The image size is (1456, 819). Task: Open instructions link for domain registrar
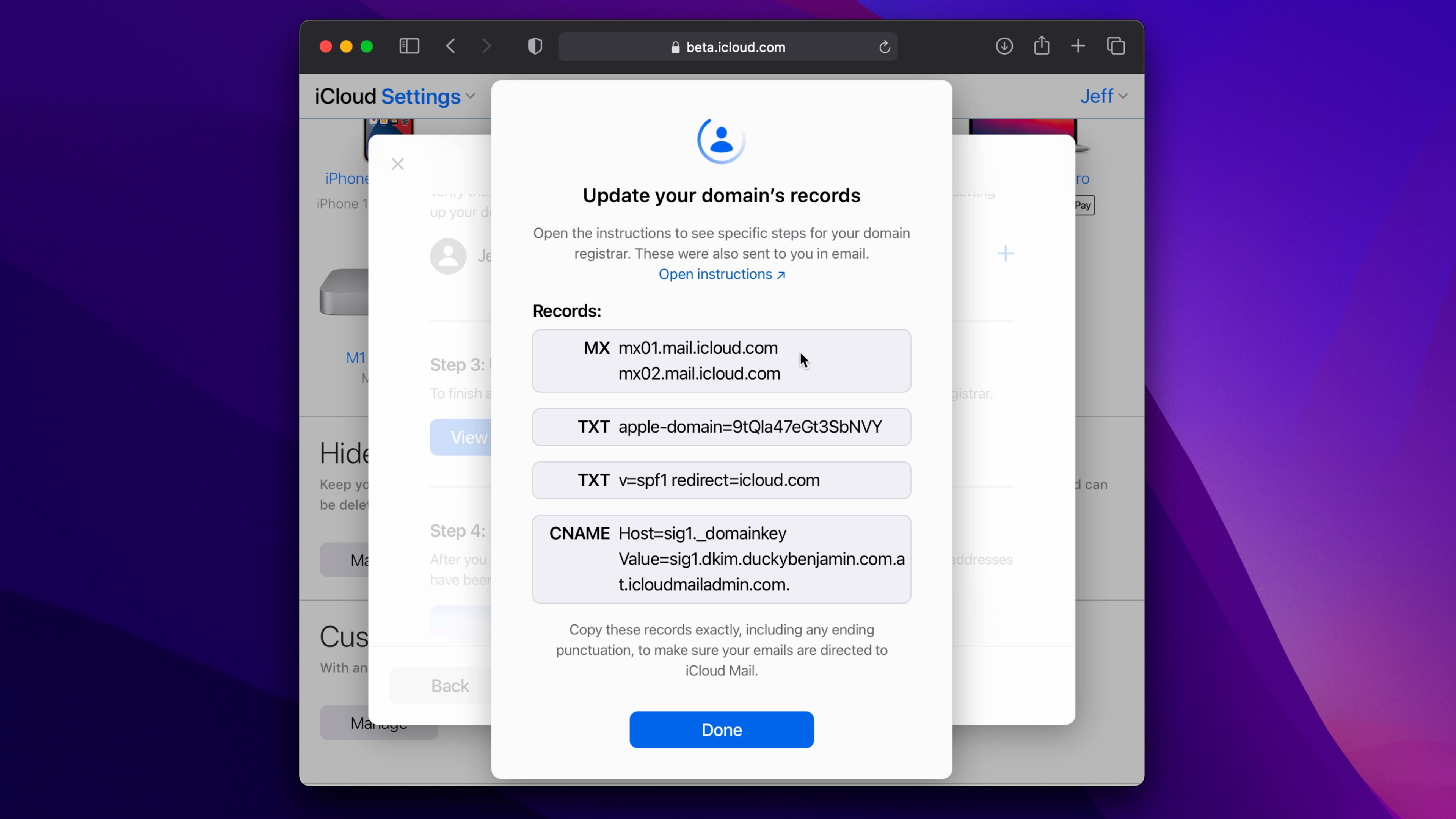click(722, 274)
